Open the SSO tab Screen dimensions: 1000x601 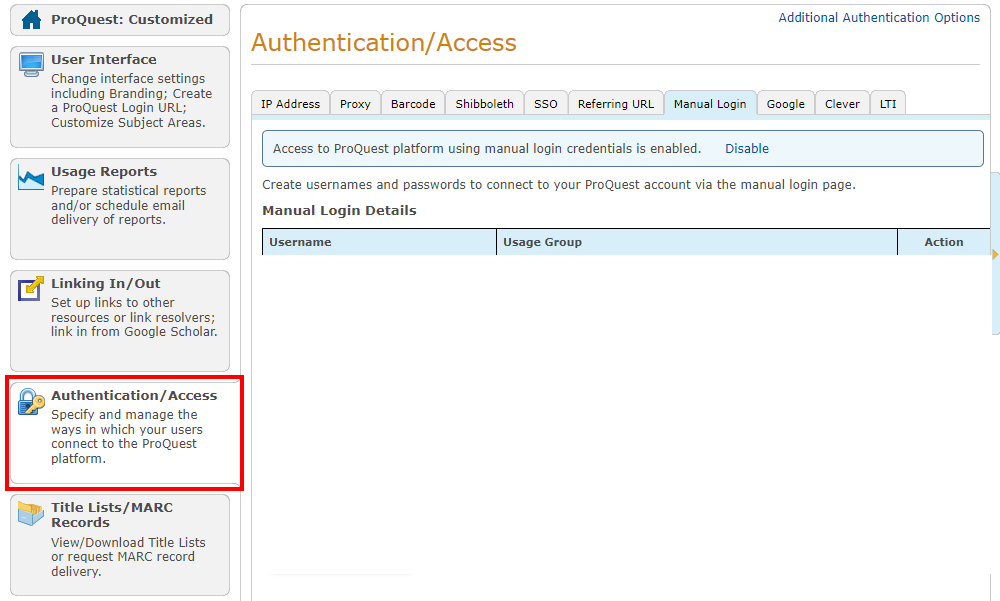tap(545, 103)
